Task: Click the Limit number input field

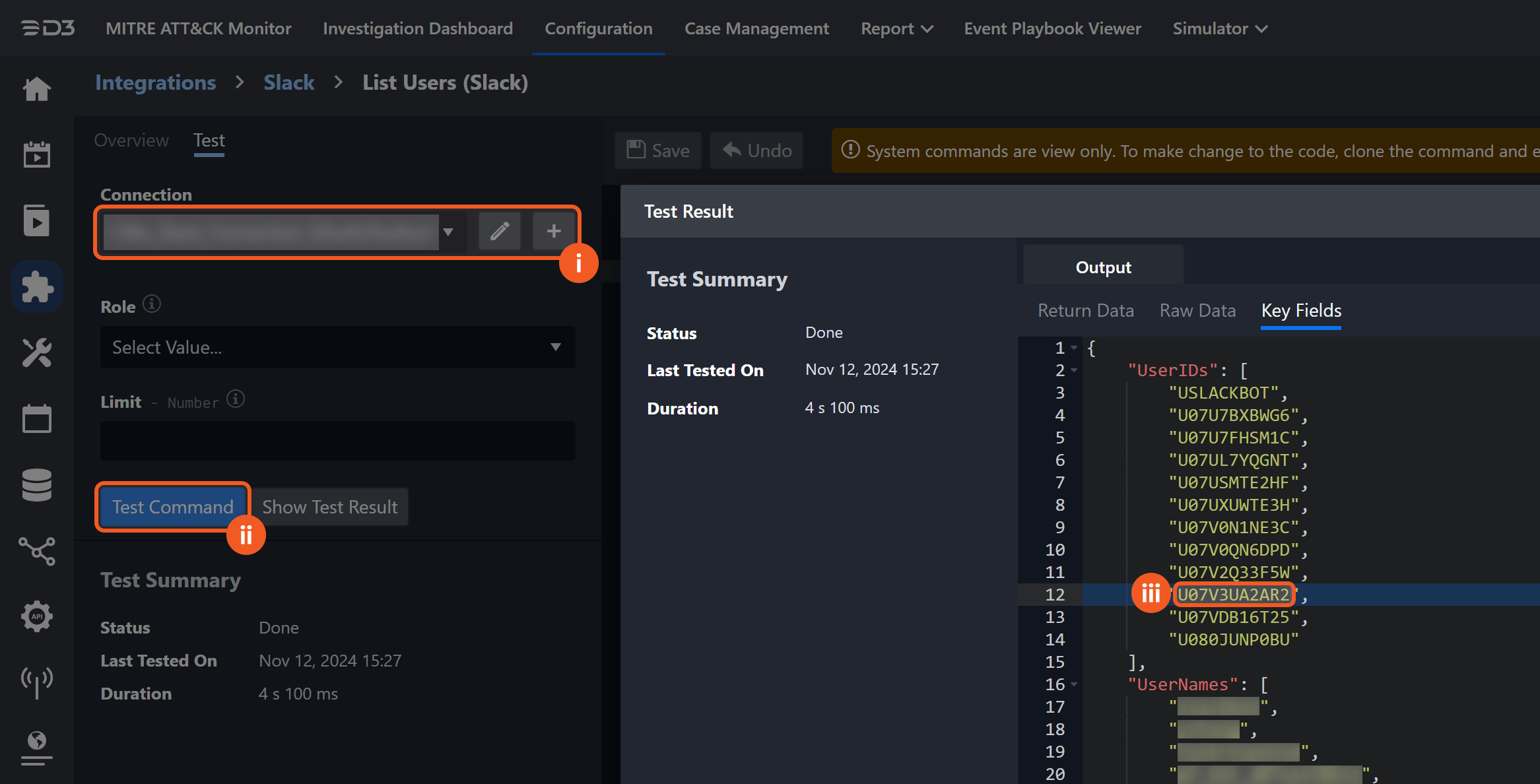Action: point(337,441)
